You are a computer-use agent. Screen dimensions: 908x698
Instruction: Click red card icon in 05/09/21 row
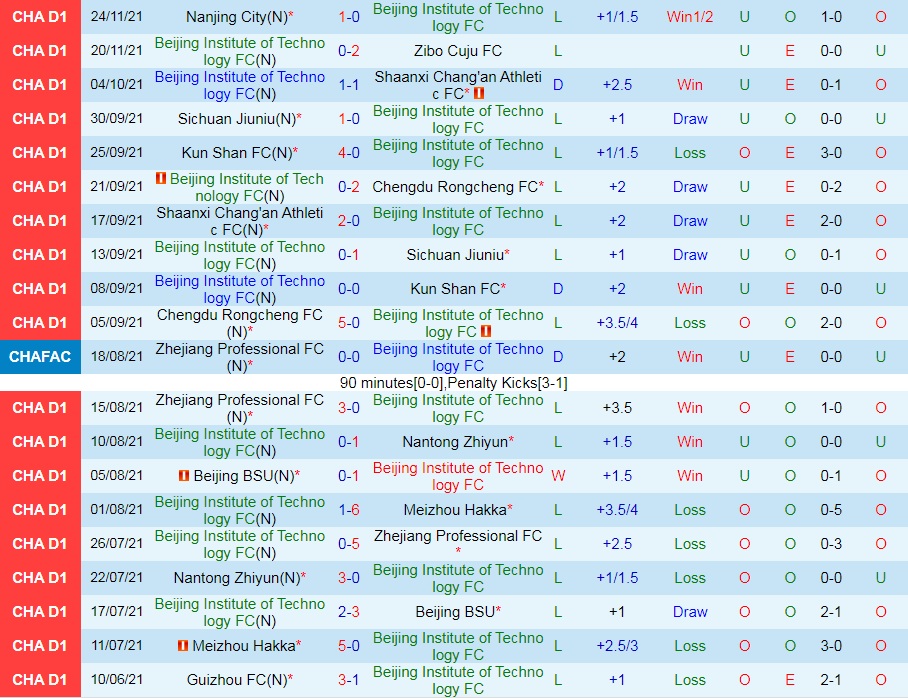coord(486,331)
